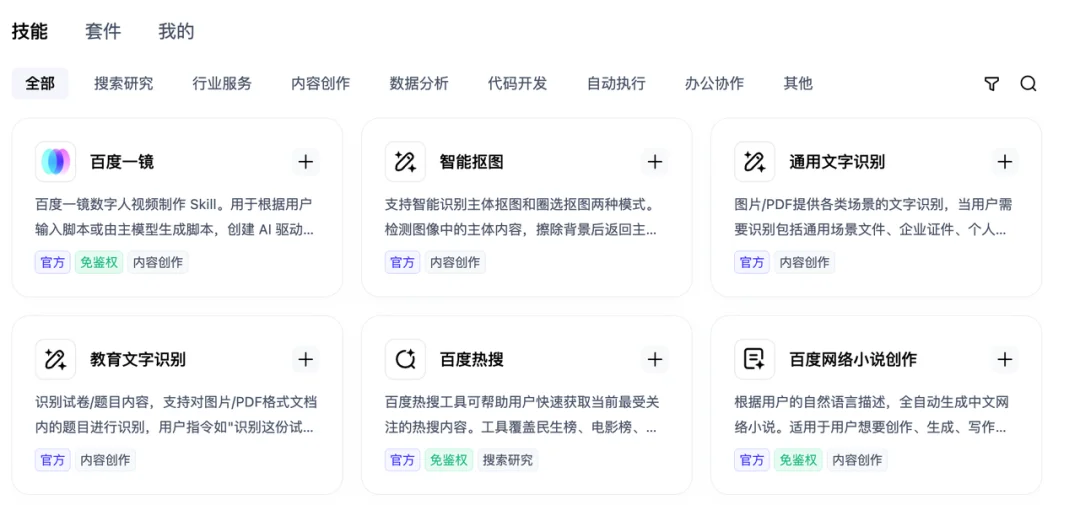Viewport: 1080px width, 505px height.
Task: Add the 百度网络小说创作 skill with plus
Action: tap(1005, 360)
